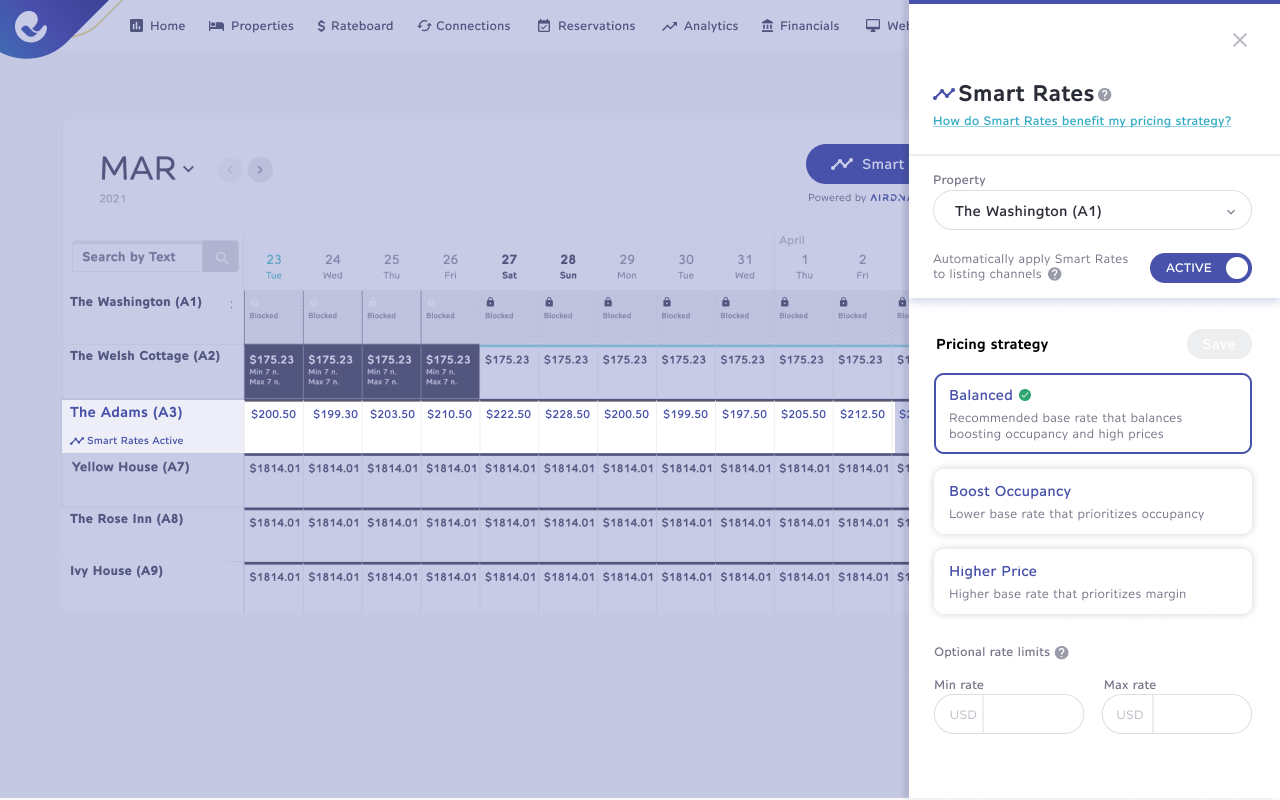Click Washington Blocked cell for Tue 23

[274, 317]
